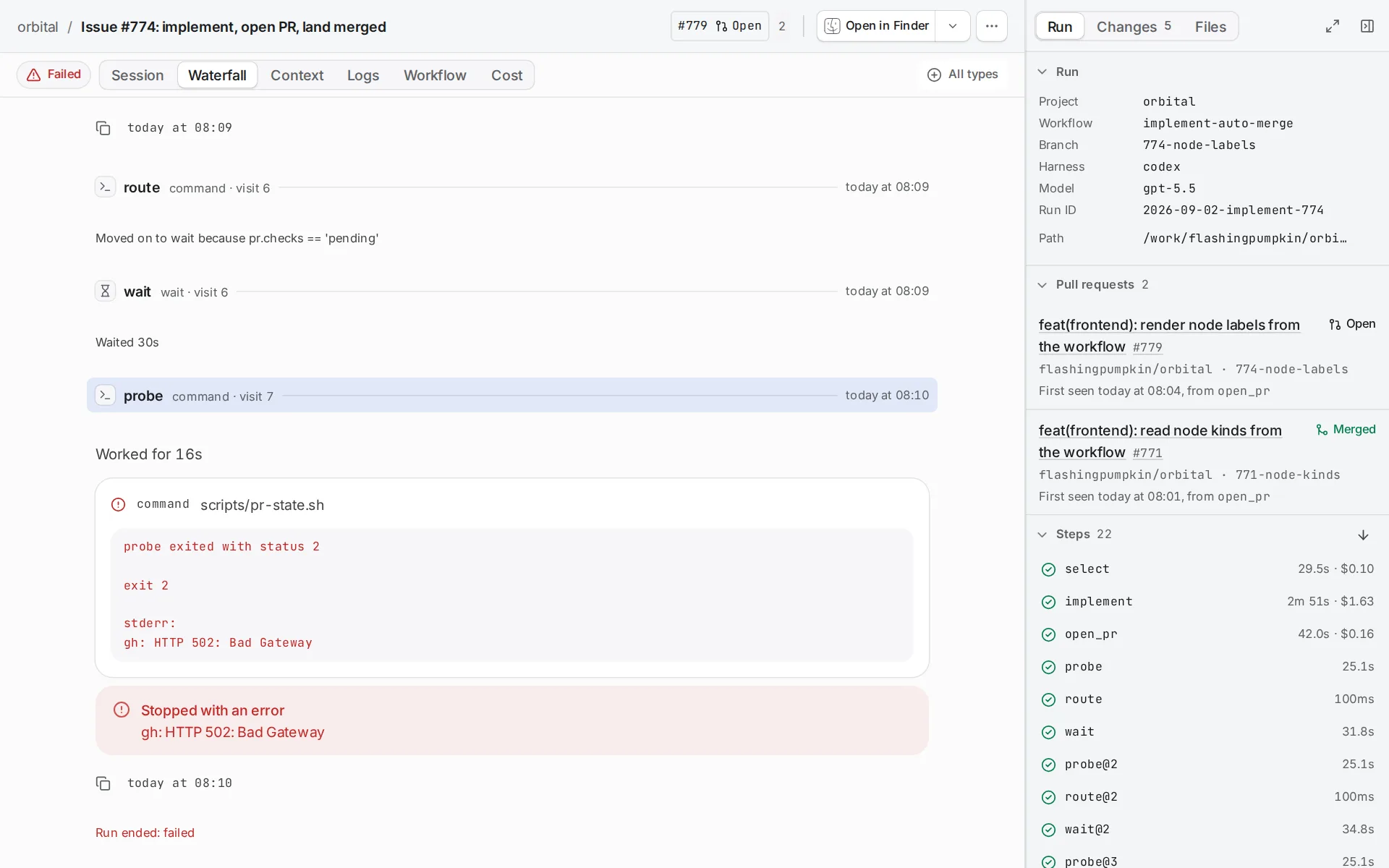Select the Run tab in sidebar
The height and width of the screenshot is (868, 1389).
click(1060, 27)
